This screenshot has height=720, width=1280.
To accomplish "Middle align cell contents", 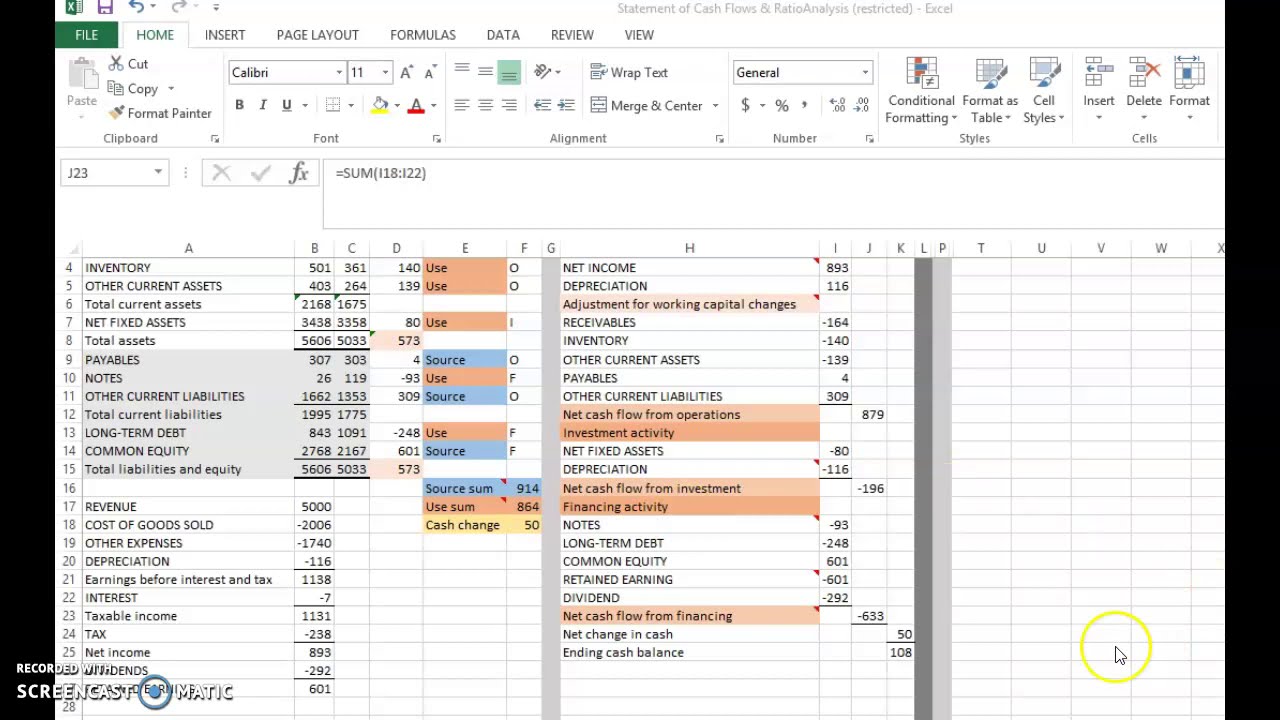I will coord(485,72).
